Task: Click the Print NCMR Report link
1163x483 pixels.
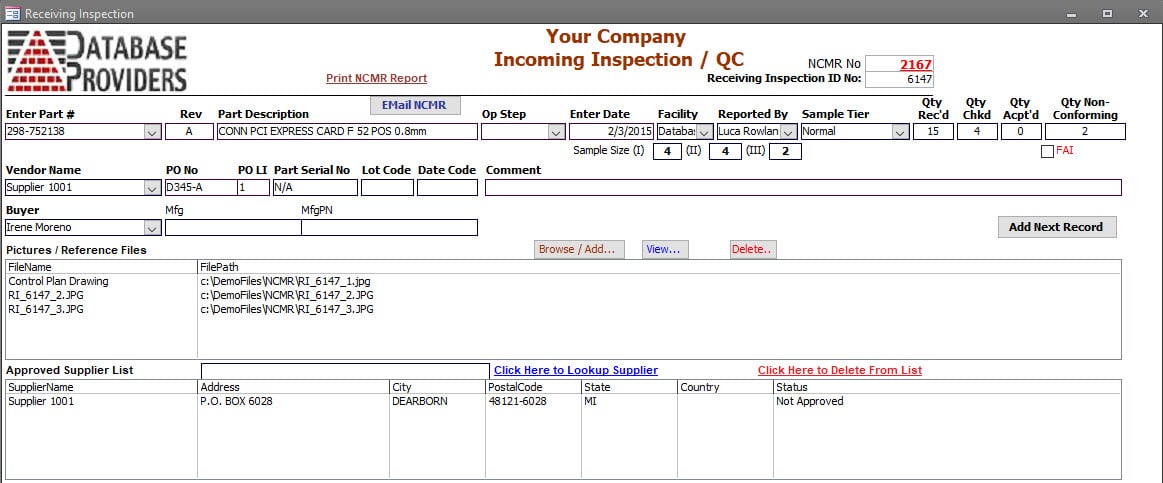Action: click(377, 78)
